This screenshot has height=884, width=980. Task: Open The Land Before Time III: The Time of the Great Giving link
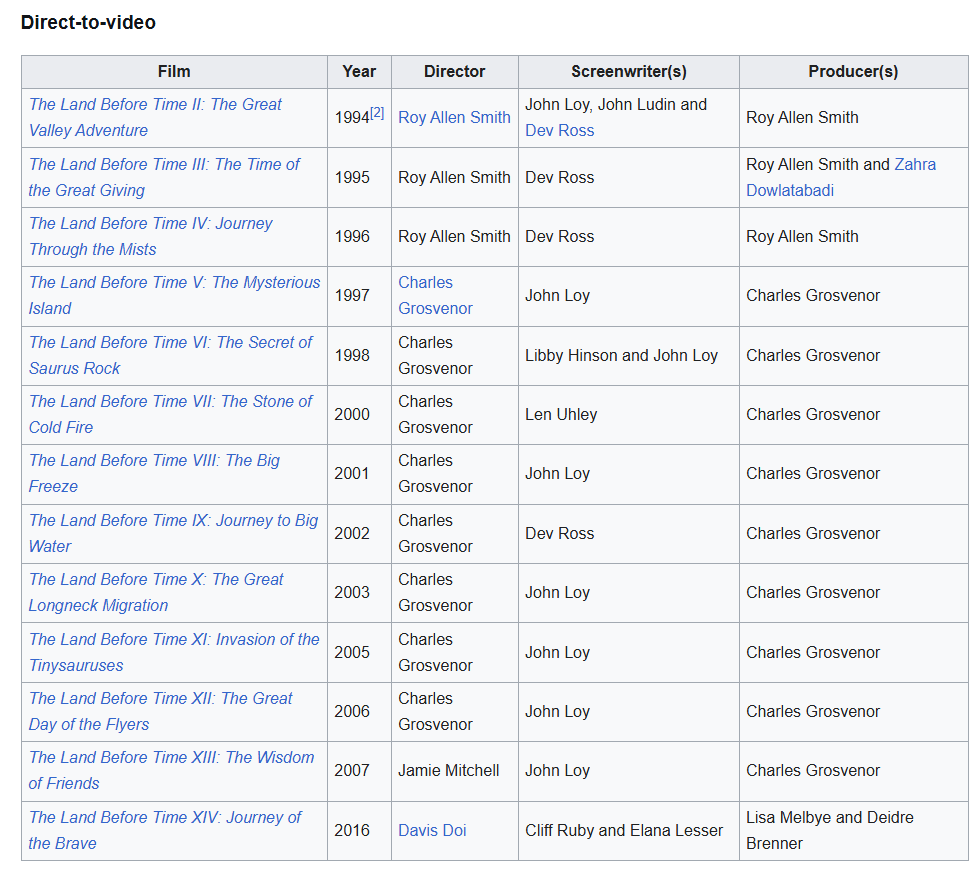click(x=164, y=178)
